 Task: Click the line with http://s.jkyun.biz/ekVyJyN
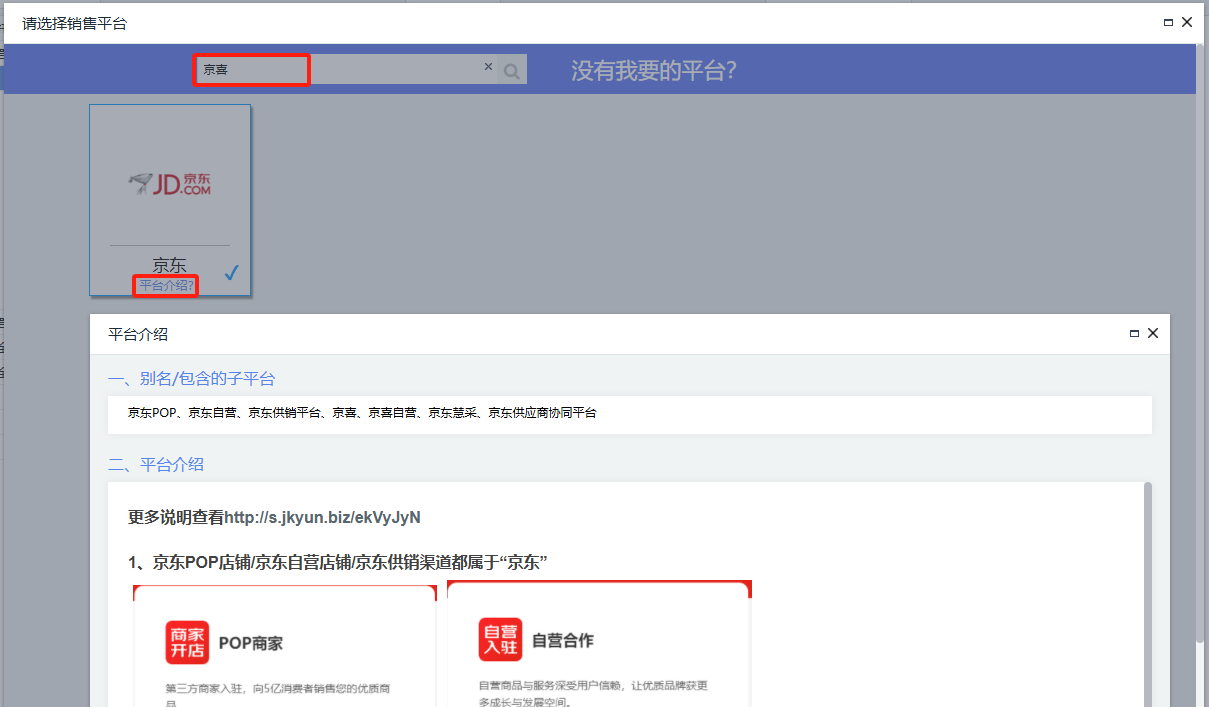pyautogui.click(x=275, y=517)
